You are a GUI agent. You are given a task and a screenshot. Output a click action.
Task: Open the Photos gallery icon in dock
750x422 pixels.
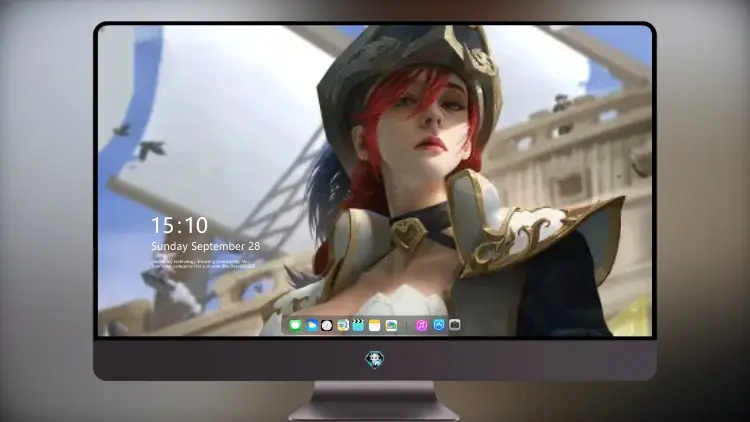click(x=391, y=326)
